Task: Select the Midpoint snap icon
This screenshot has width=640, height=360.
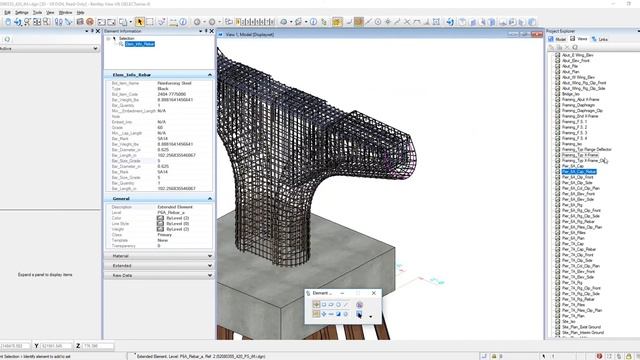Action: tap(368, 22)
